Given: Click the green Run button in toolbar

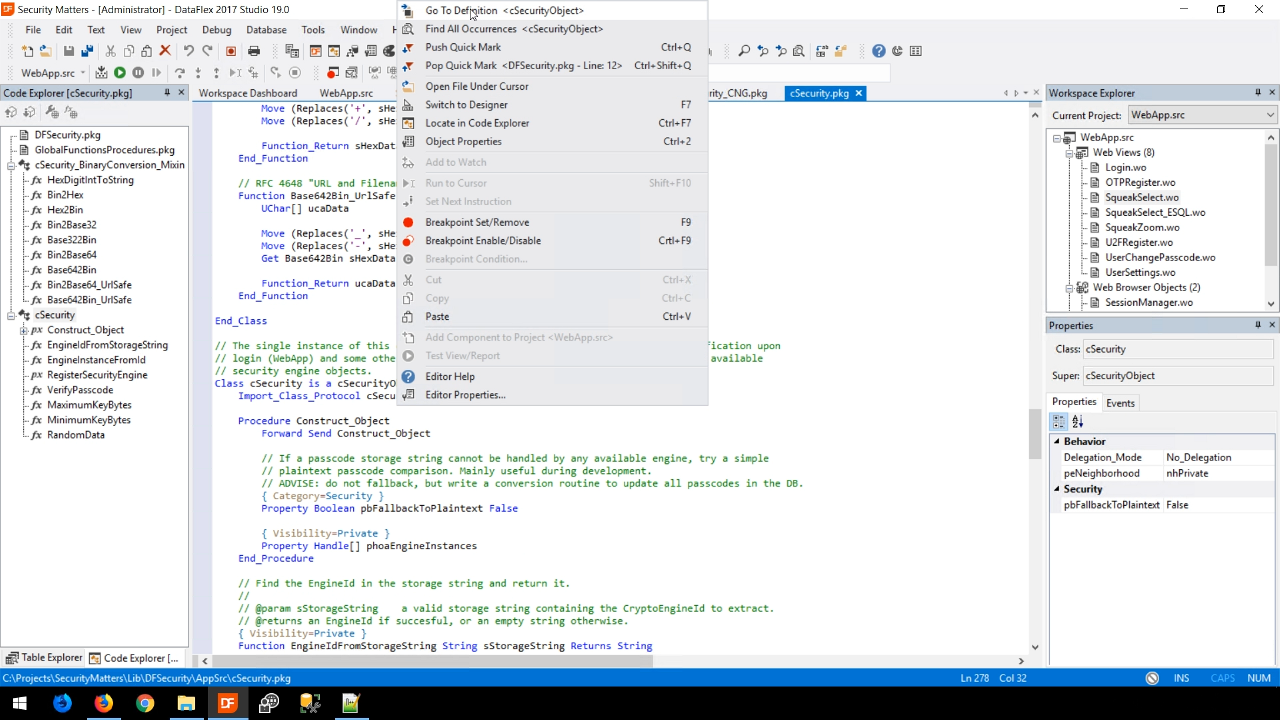Looking at the screenshot, I should pyautogui.click(x=119, y=73).
